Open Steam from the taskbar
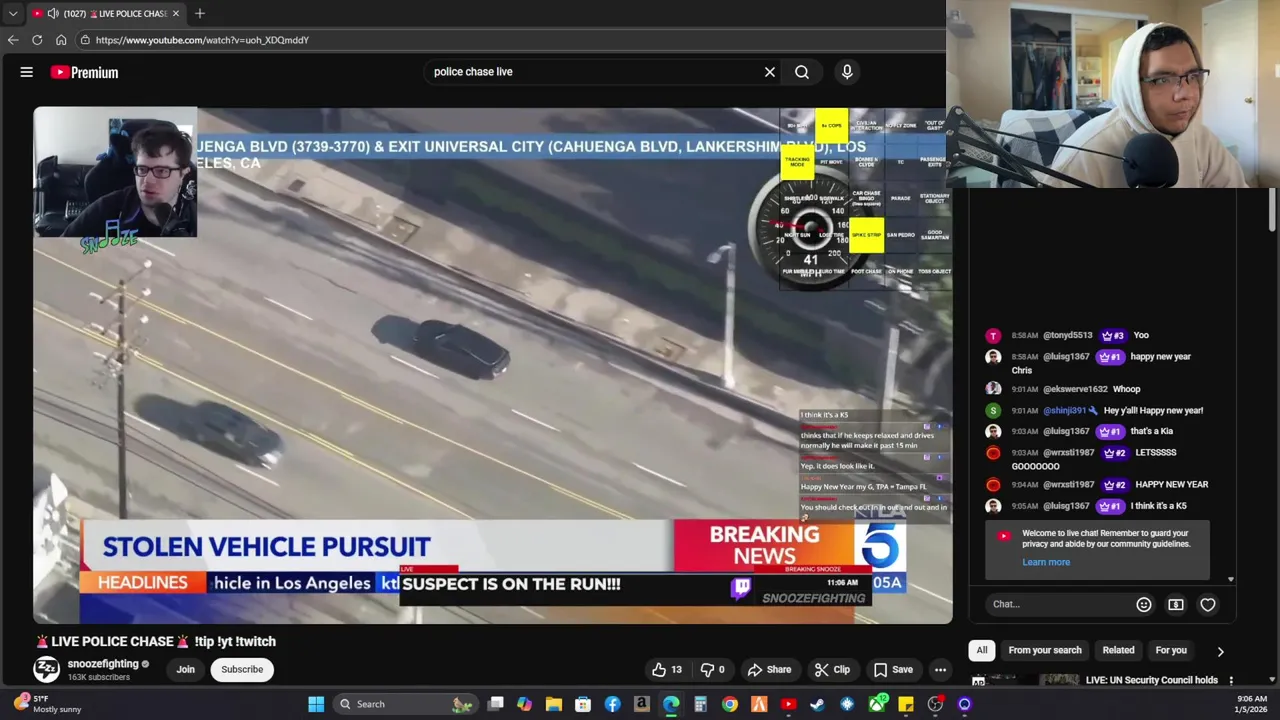 pos(817,704)
